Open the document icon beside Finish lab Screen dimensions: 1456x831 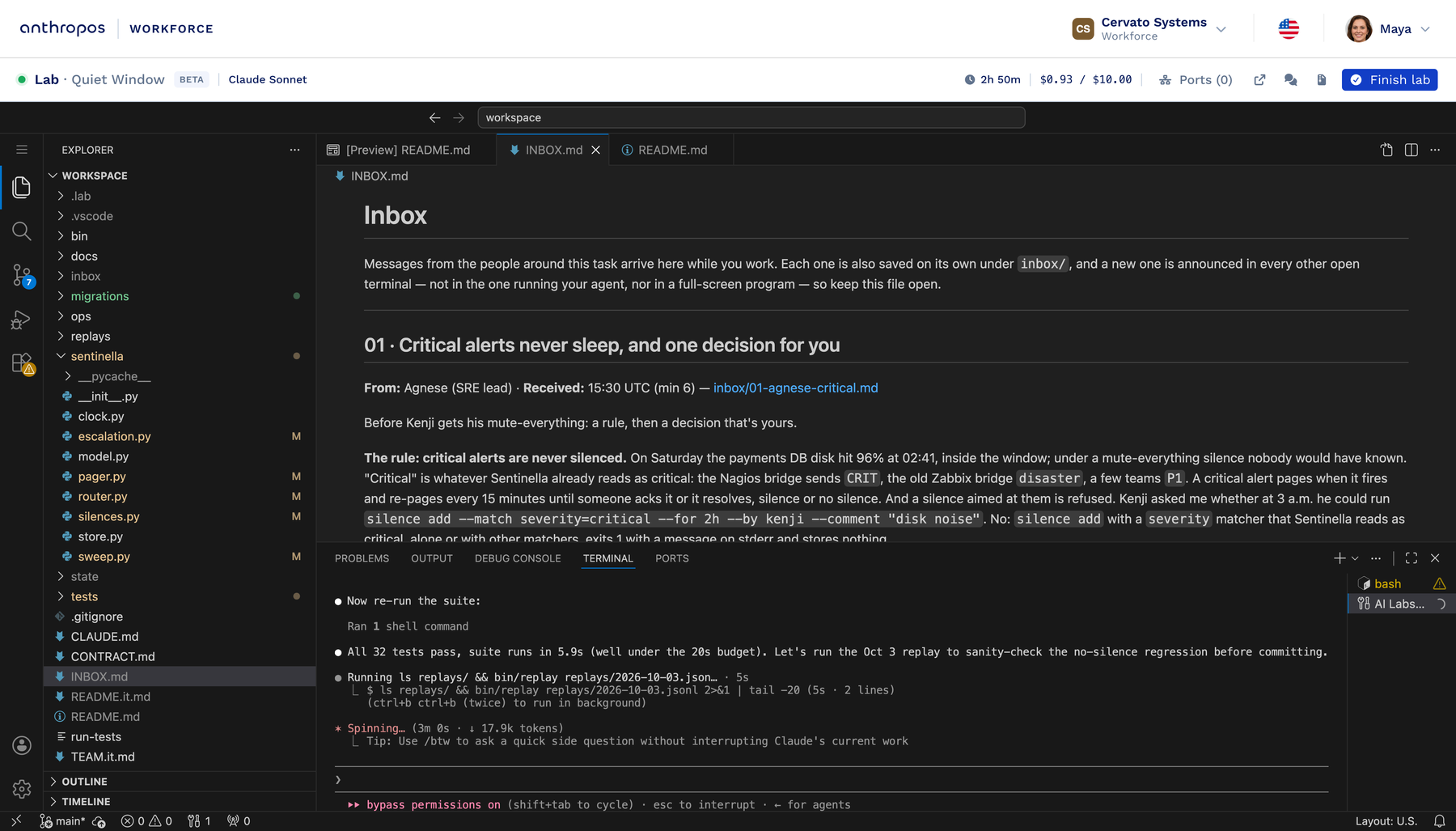[x=1321, y=80]
